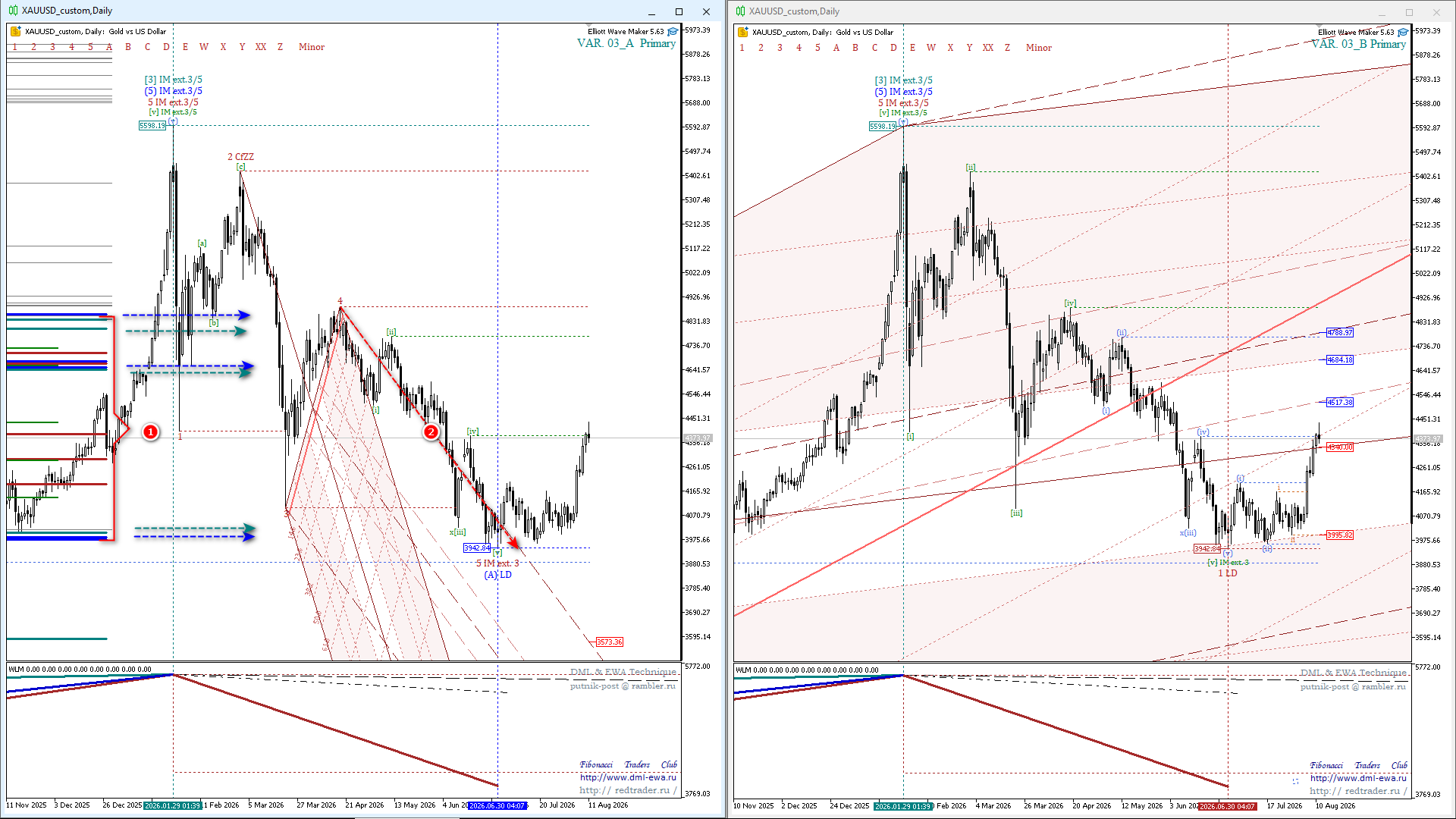The height and width of the screenshot is (819, 1456).
Task: Close the VAR. 03_B chart window
Action: click(x=1436, y=12)
